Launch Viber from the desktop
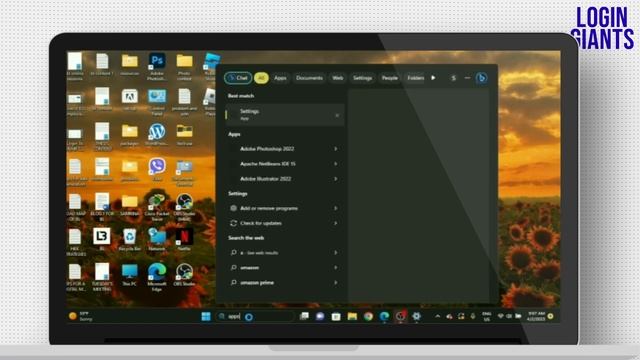640x360 pixels. (x=157, y=169)
